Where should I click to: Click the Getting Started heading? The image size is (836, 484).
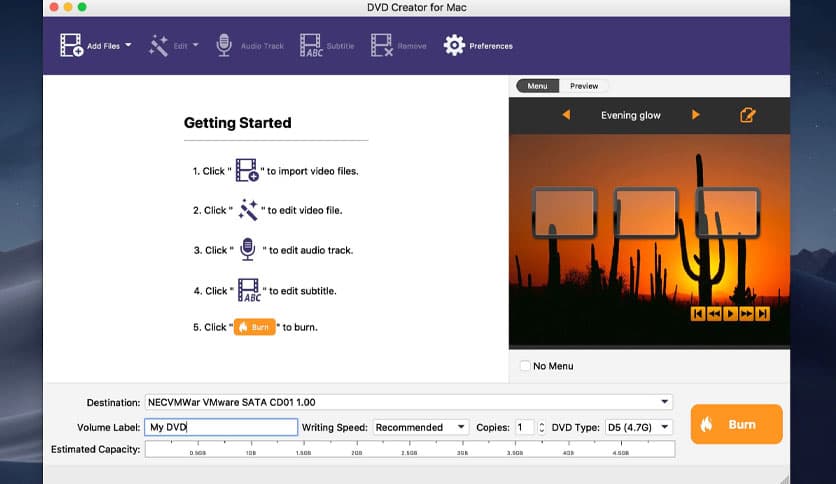pos(237,123)
